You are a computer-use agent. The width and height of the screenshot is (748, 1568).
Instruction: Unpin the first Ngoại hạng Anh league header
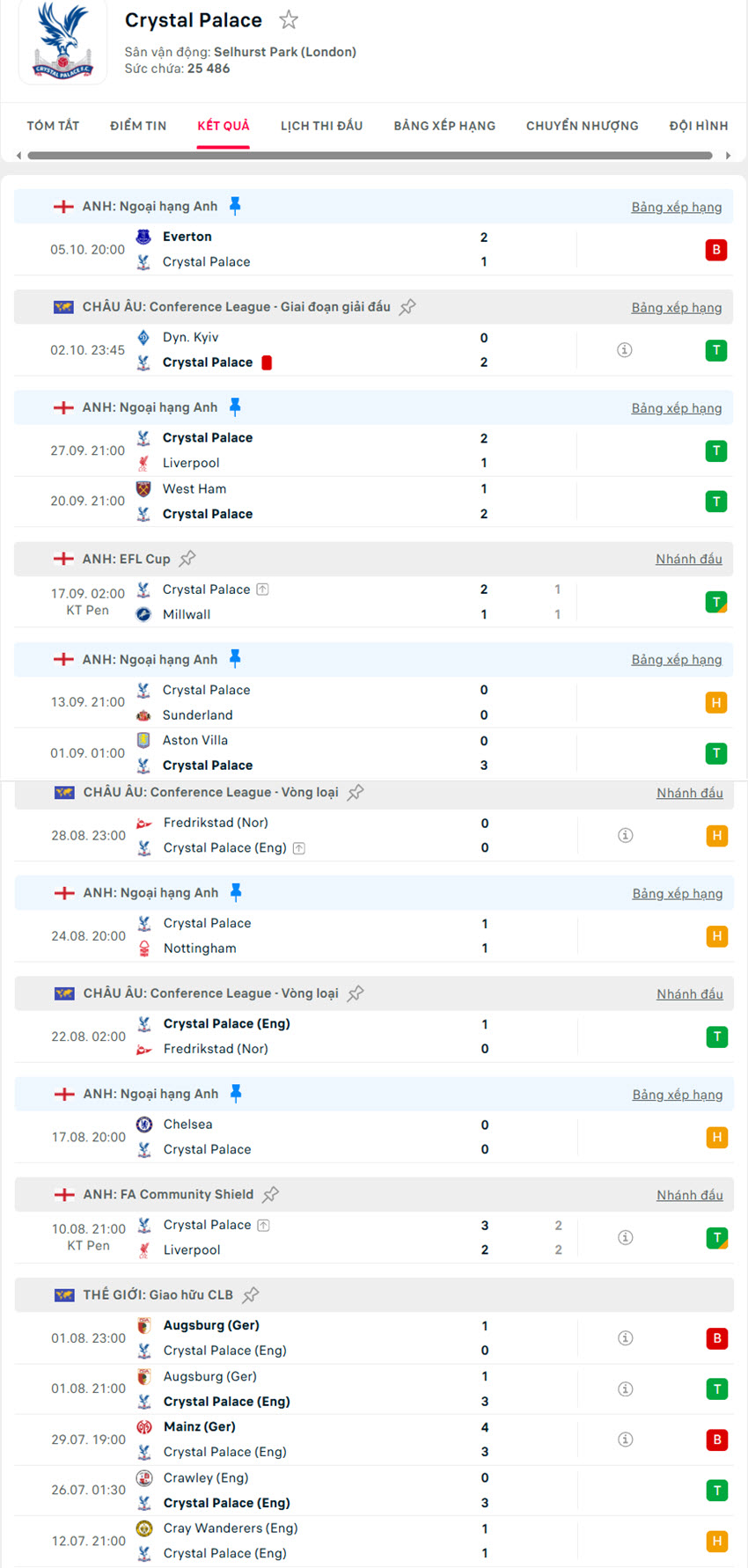(x=235, y=206)
